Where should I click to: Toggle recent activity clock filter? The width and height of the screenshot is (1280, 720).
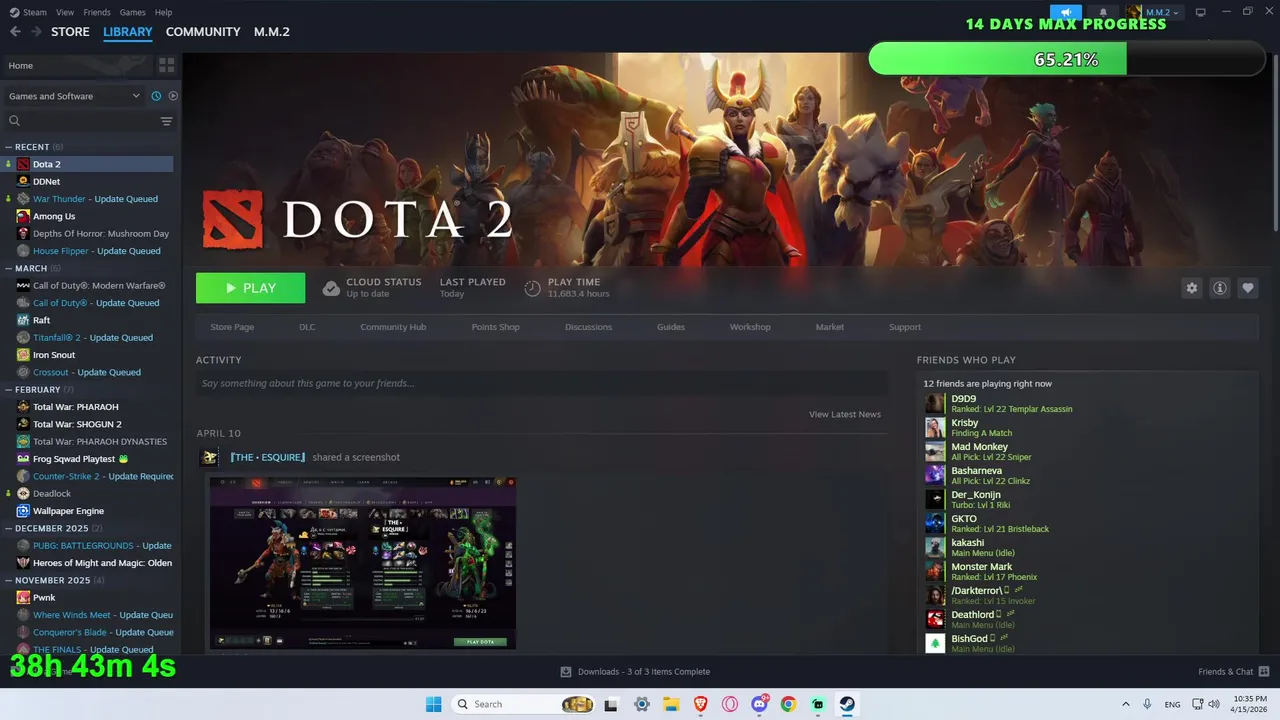coord(156,96)
